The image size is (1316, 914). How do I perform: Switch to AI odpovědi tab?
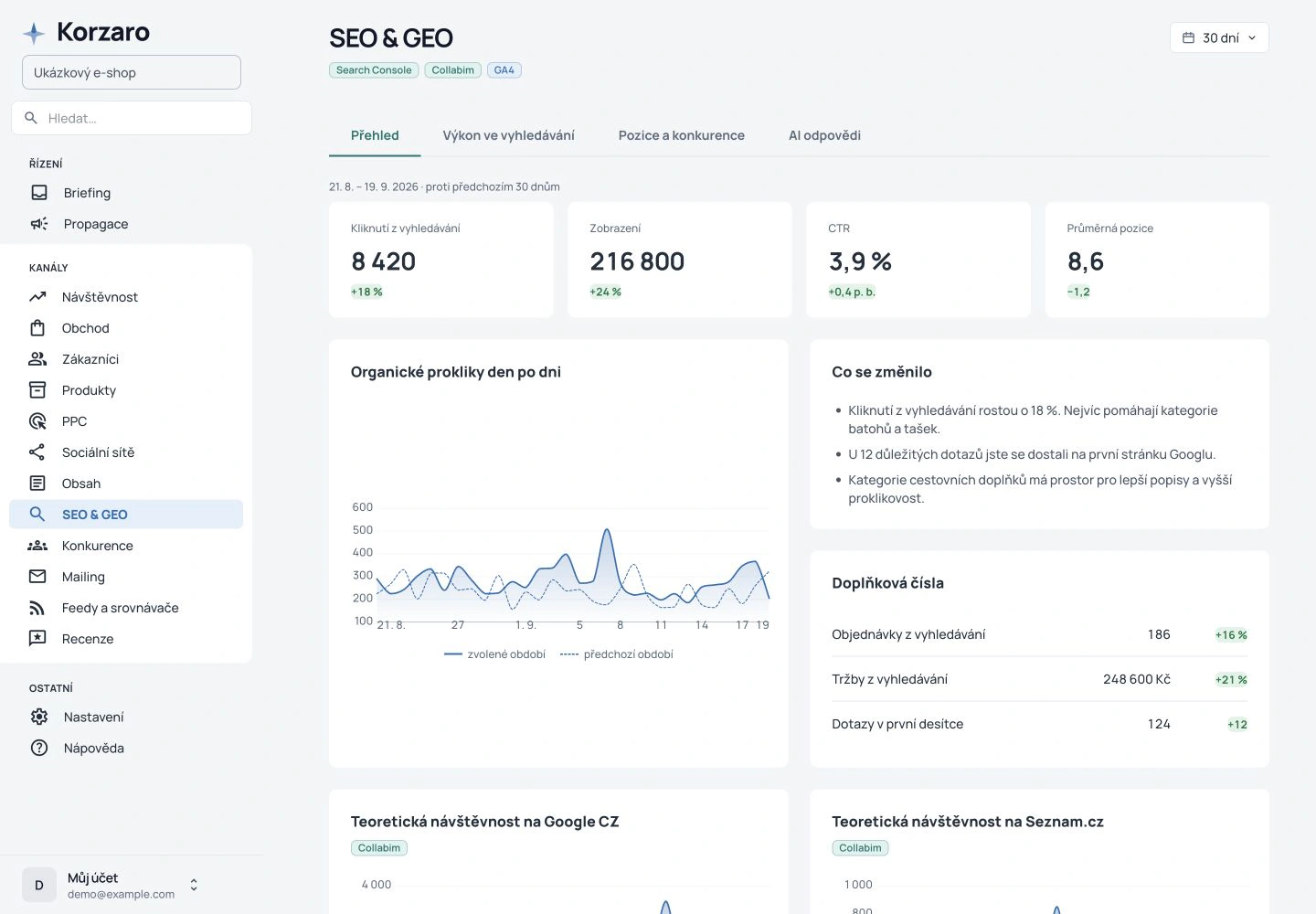[824, 135]
